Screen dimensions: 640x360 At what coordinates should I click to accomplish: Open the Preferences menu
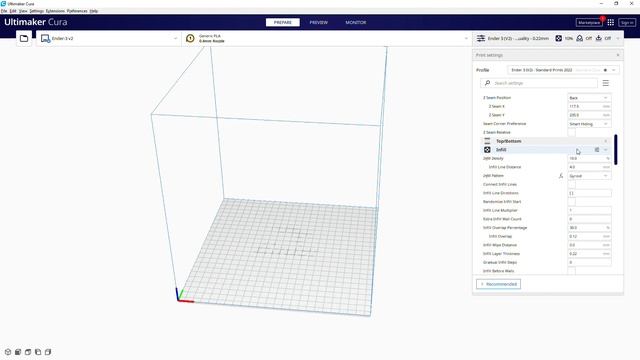point(77,11)
